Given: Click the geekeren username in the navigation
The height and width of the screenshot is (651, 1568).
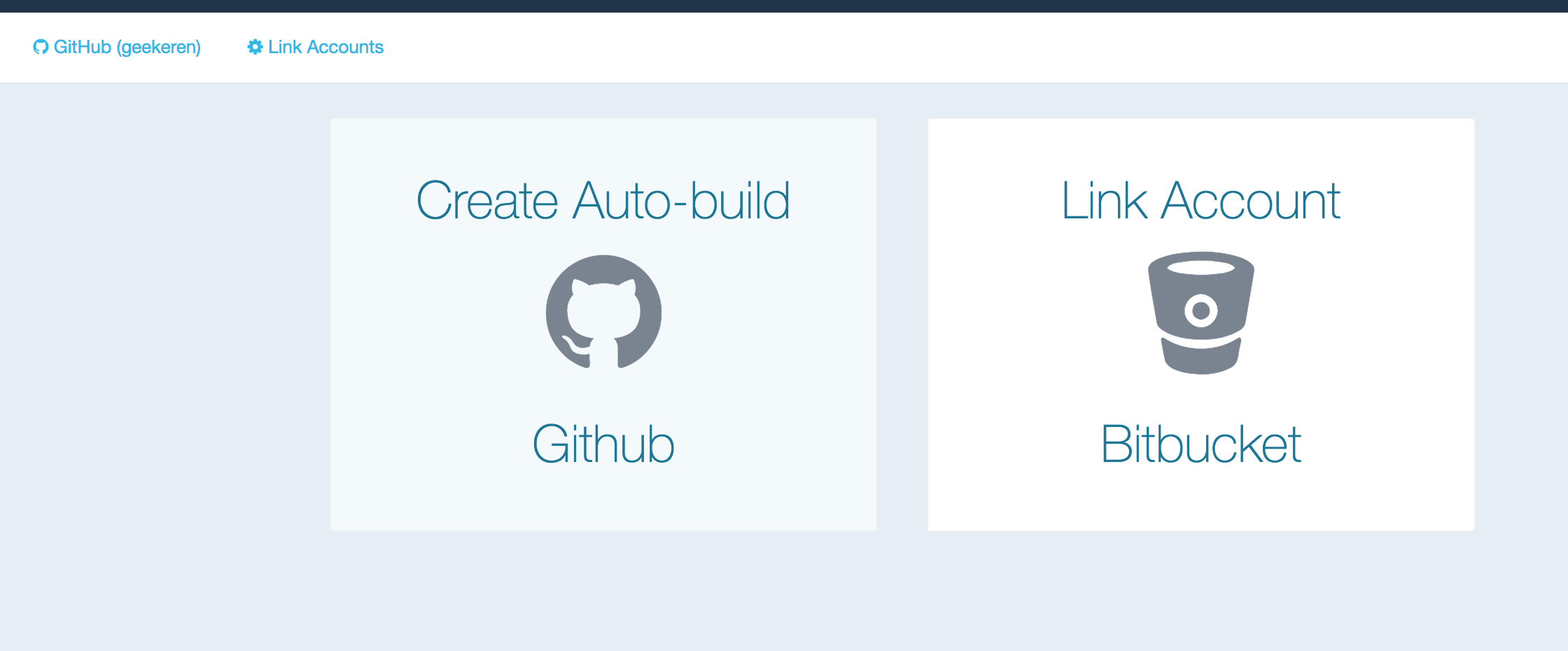Looking at the screenshot, I should (160, 47).
